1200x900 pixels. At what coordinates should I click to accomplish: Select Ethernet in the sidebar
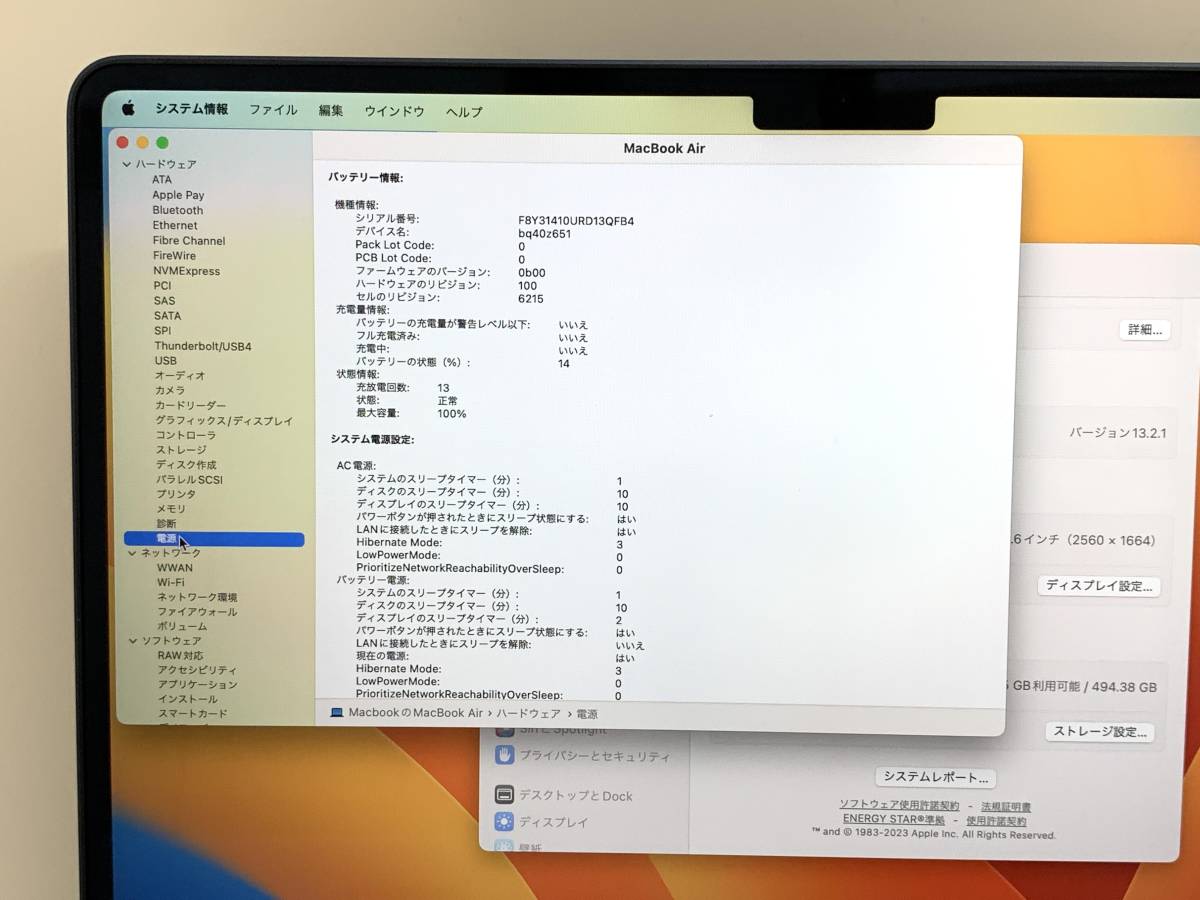click(x=175, y=225)
